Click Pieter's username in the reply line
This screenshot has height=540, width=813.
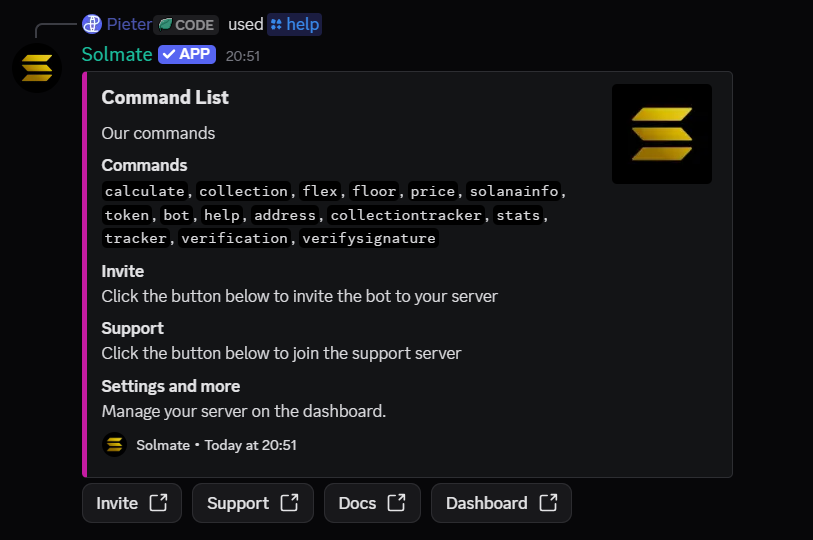pos(128,24)
